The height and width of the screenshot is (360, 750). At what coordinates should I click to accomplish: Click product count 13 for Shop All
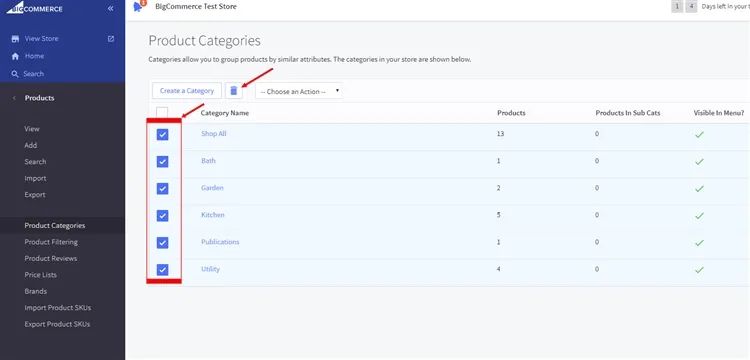501,134
